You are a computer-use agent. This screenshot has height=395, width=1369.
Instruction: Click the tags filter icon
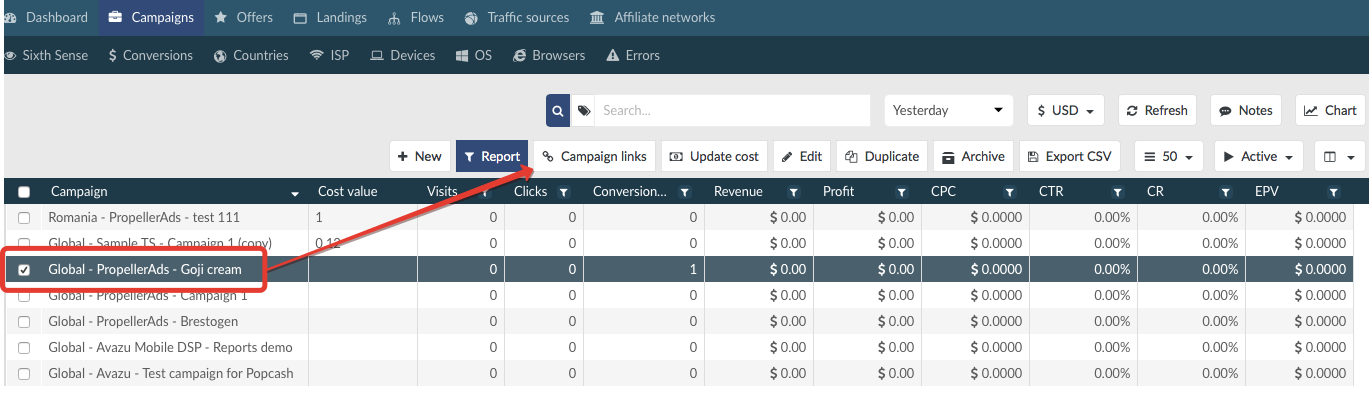583,111
